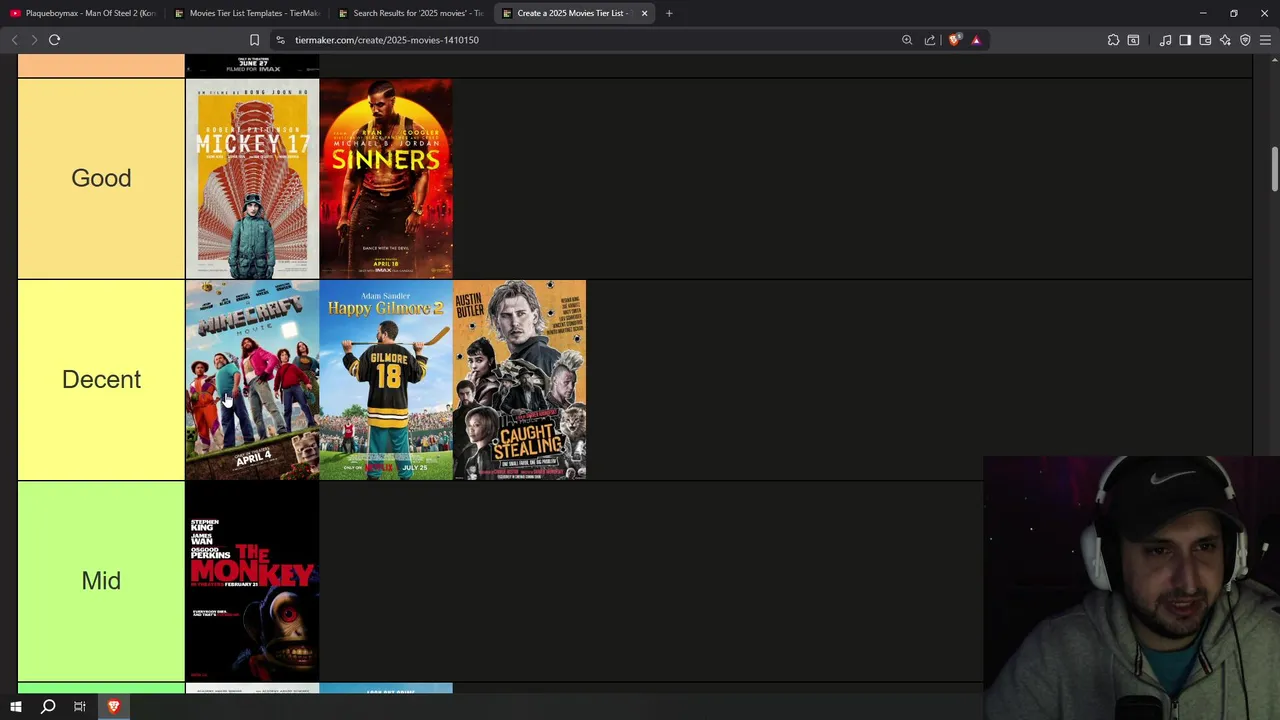Image resolution: width=1280 pixels, height=720 pixels.
Task: Click the Brave browser taskbar icon
Action: tap(113, 706)
